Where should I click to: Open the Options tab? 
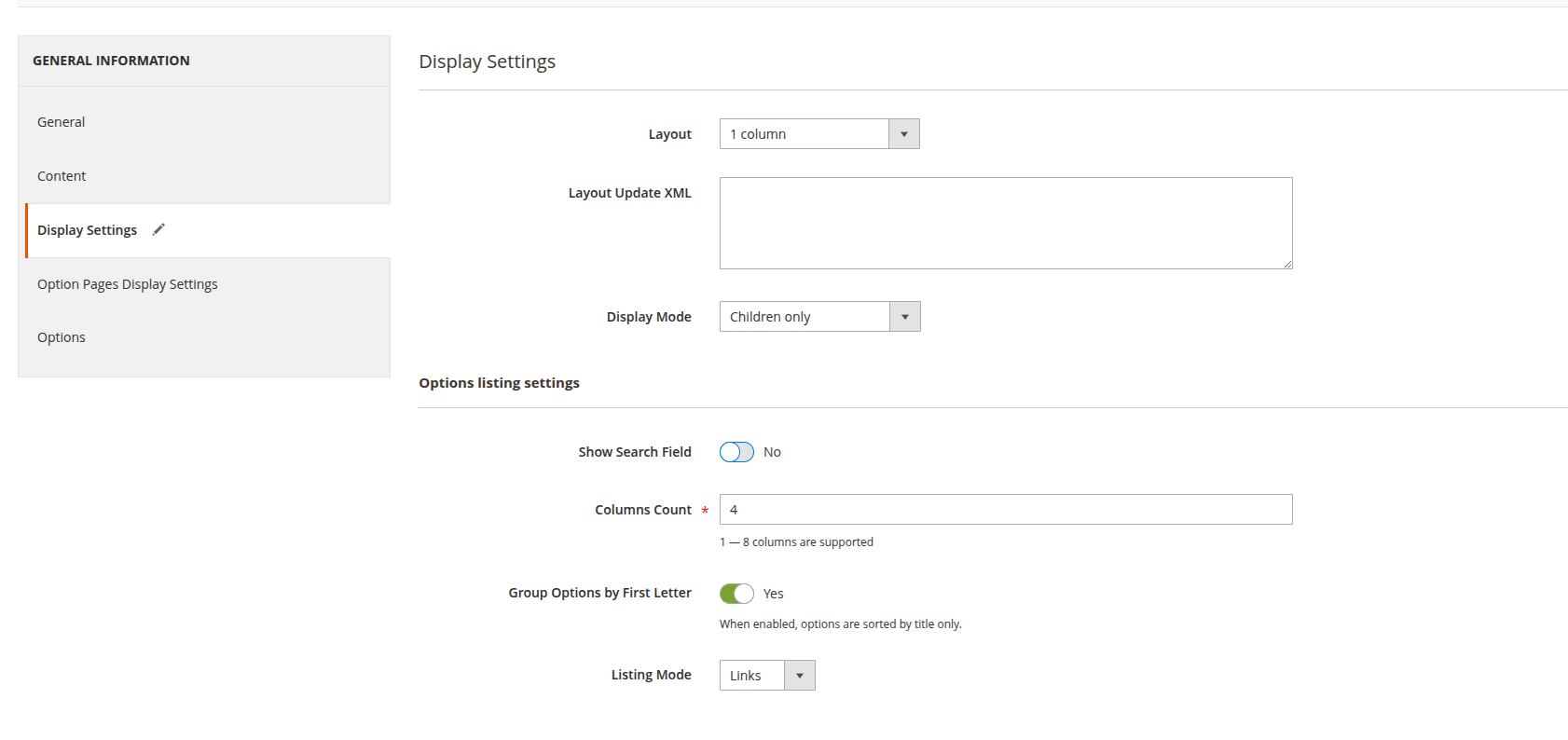[62, 337]
